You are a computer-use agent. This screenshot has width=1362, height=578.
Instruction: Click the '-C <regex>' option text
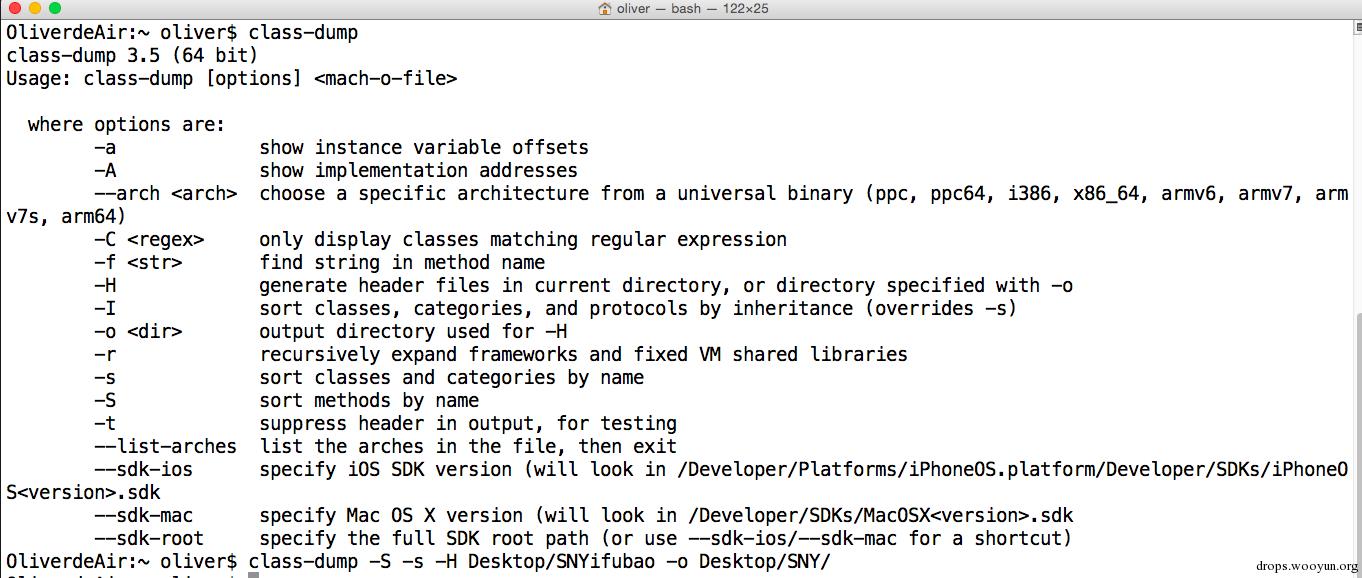148,239
